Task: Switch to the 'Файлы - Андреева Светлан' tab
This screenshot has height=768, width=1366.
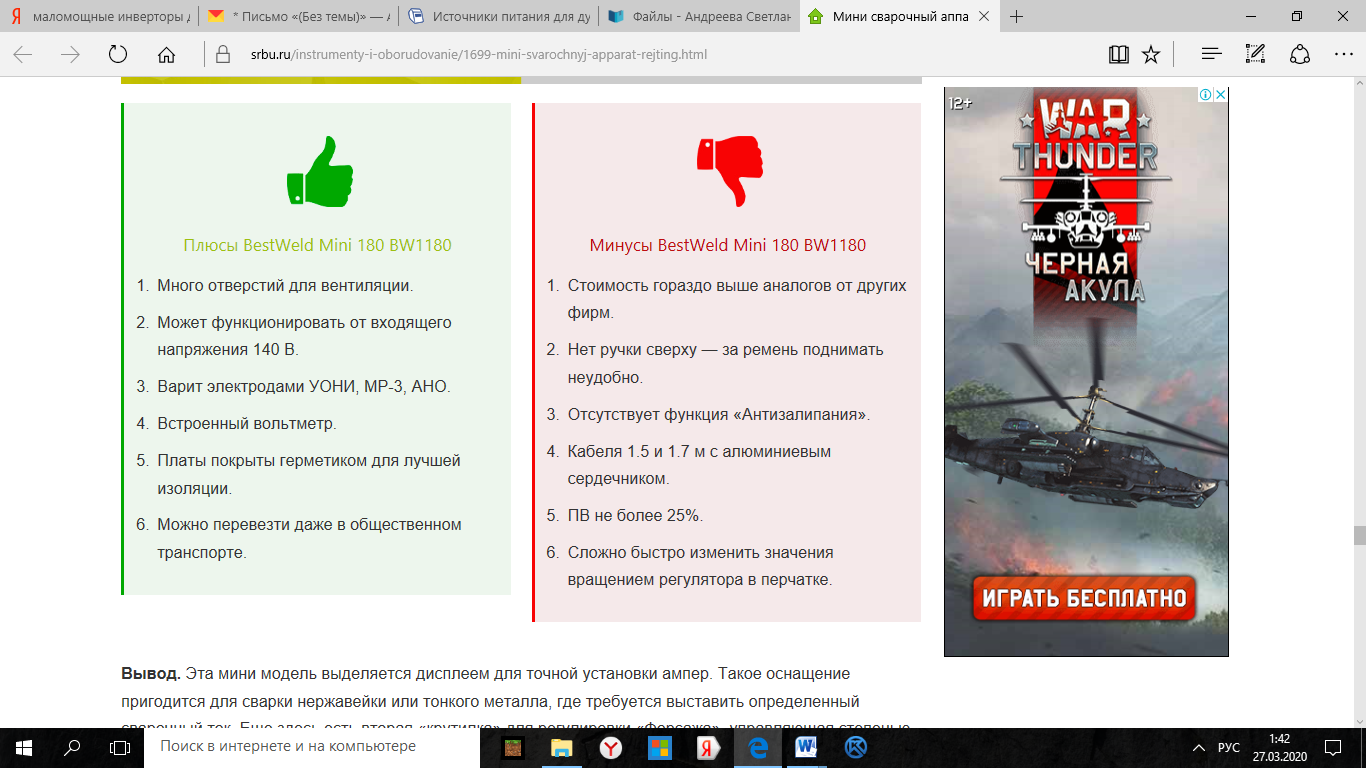Action: pyautogui.click(x=698, y=16)
